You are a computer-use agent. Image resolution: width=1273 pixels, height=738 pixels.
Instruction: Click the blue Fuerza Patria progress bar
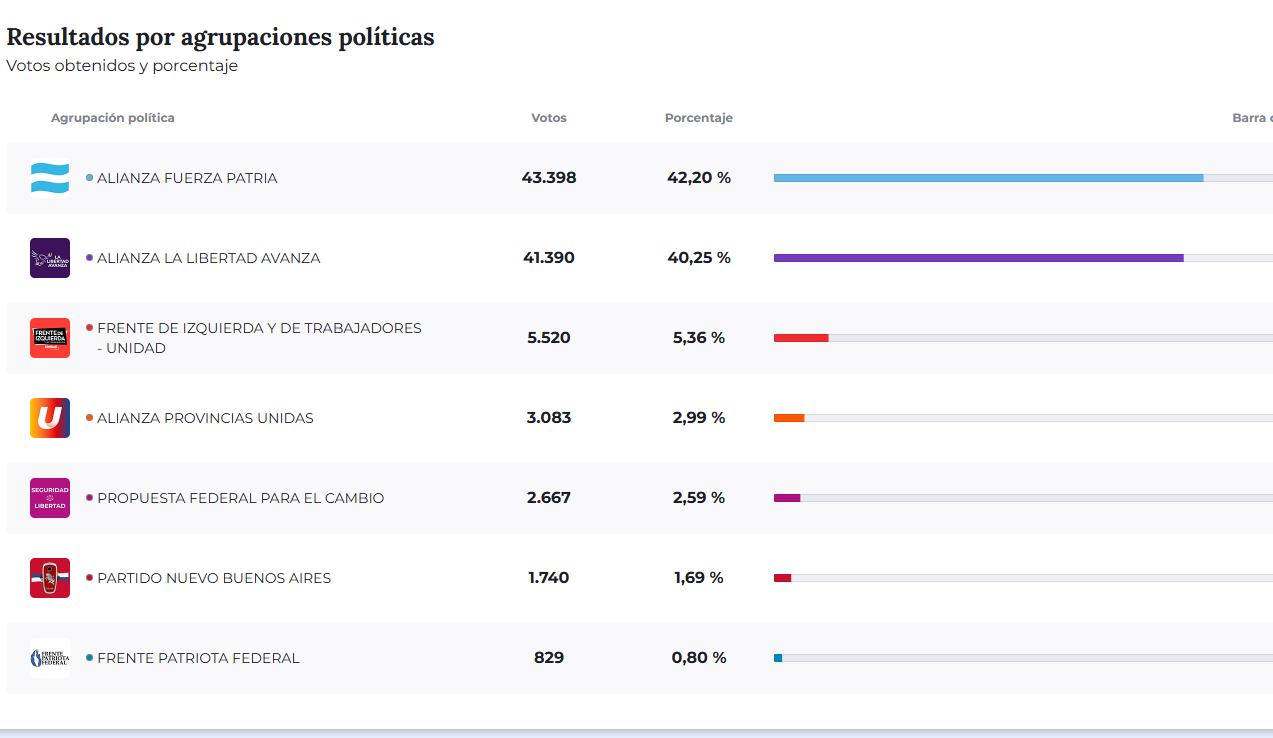coord(988,178)
